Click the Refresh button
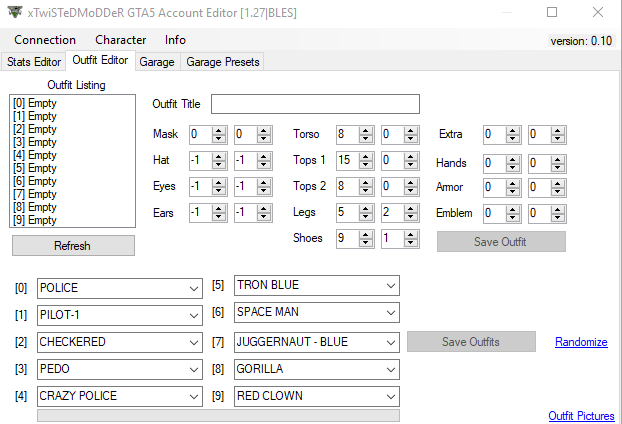Screen dimensions: 622x424 (x=73, y=246)
